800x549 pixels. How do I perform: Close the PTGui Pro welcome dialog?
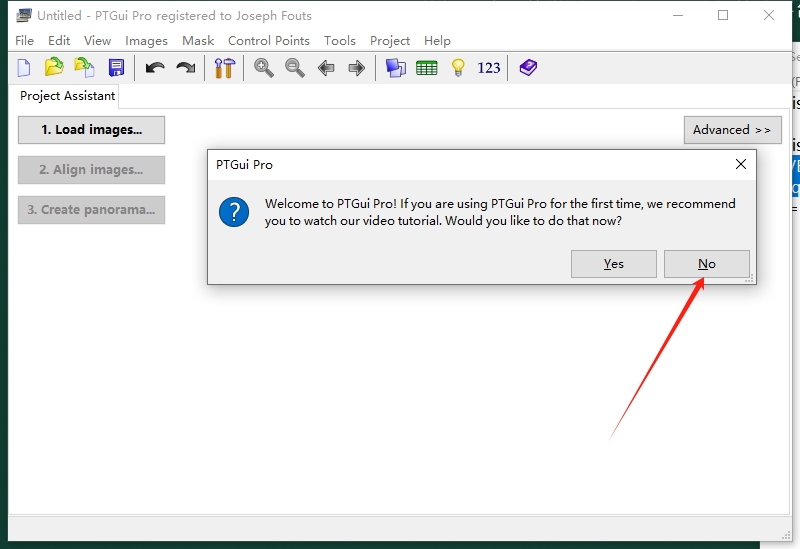[741, 164]
